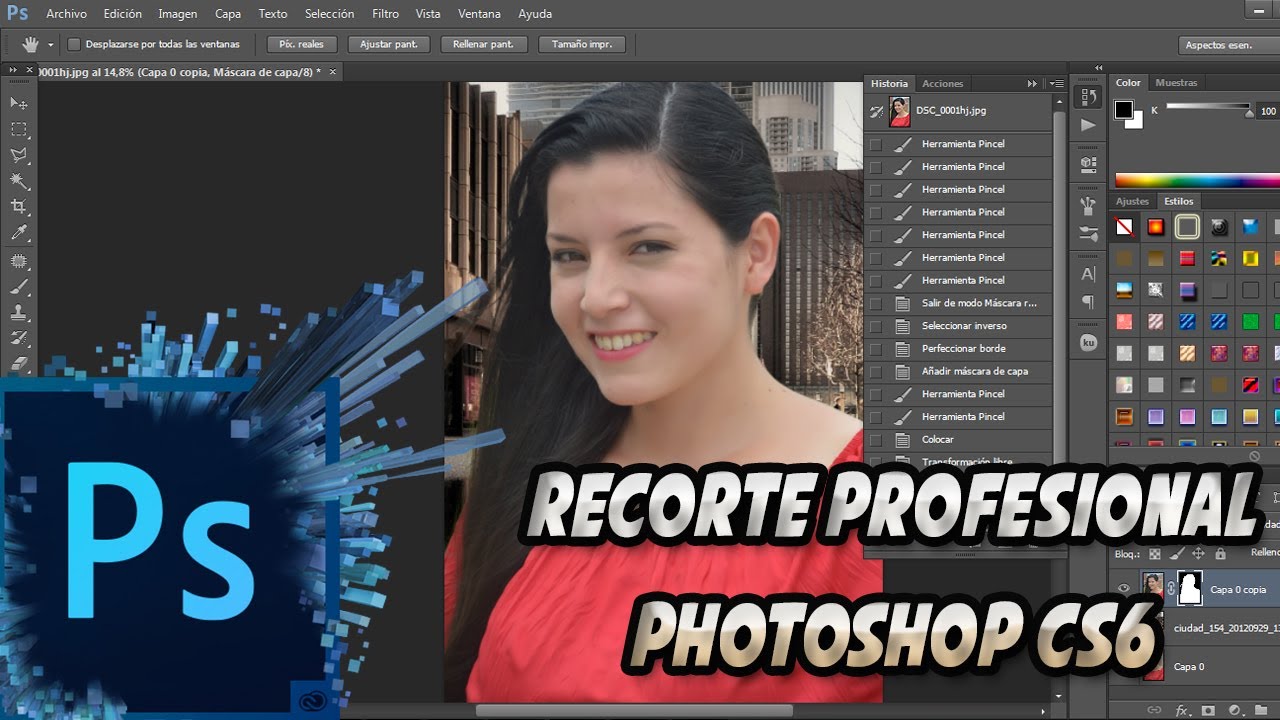The width and height of the screenshot is (1280, 720).
Task: Click the mask link chain on Capa 0 copia
Action: point(1171,589)
